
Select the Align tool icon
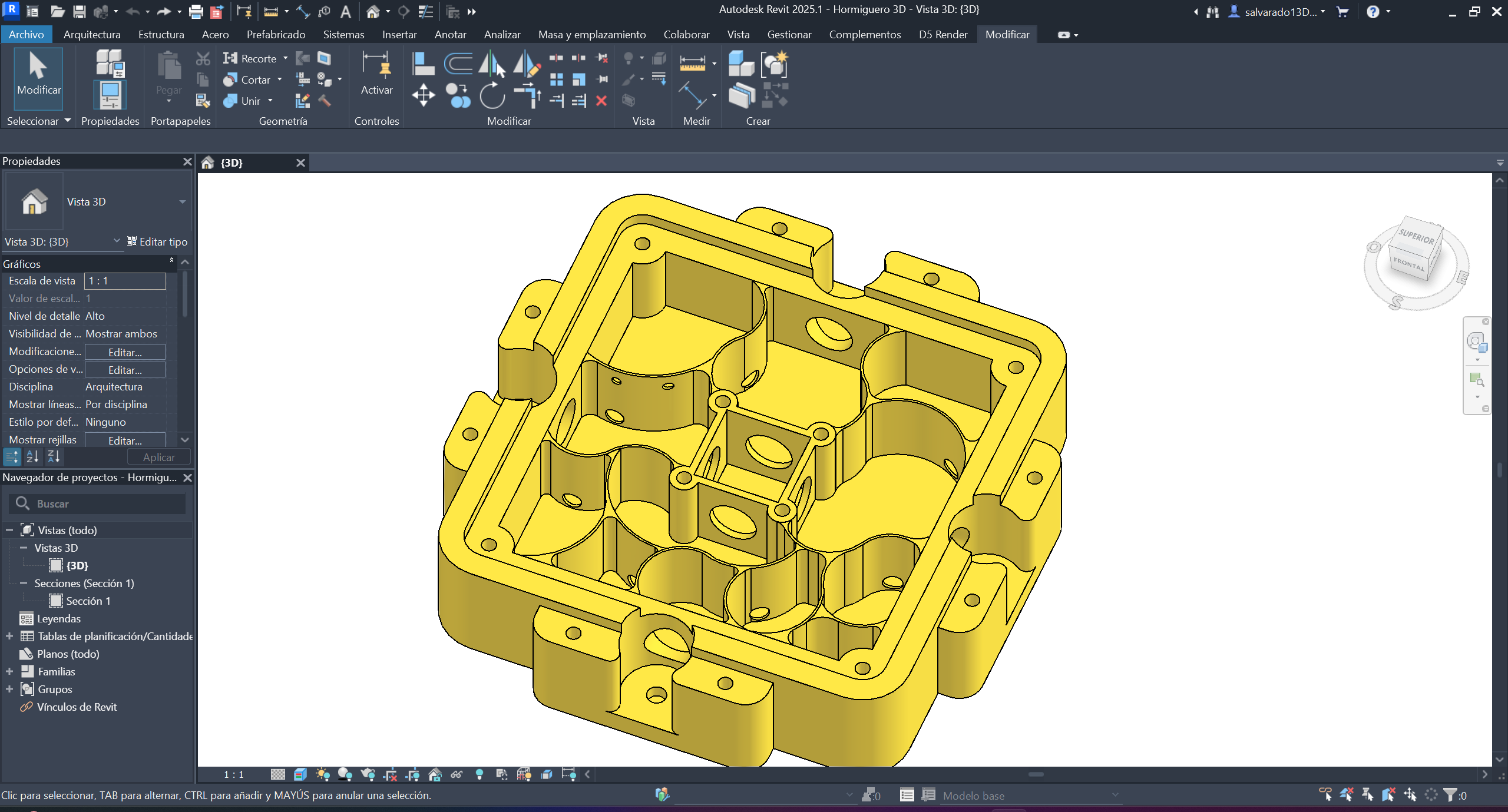[422, 64]
